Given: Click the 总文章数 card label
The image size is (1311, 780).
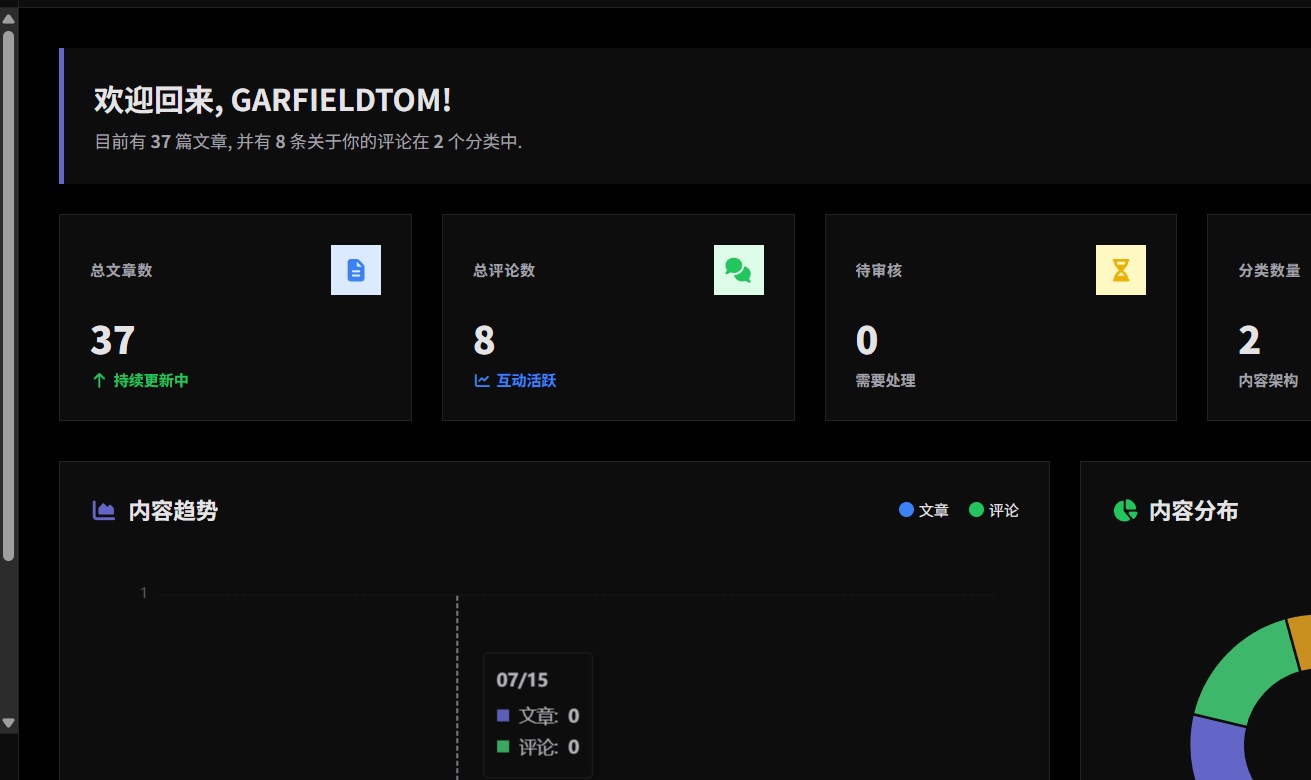Looking at the screenshot, I should pos(121,270).
